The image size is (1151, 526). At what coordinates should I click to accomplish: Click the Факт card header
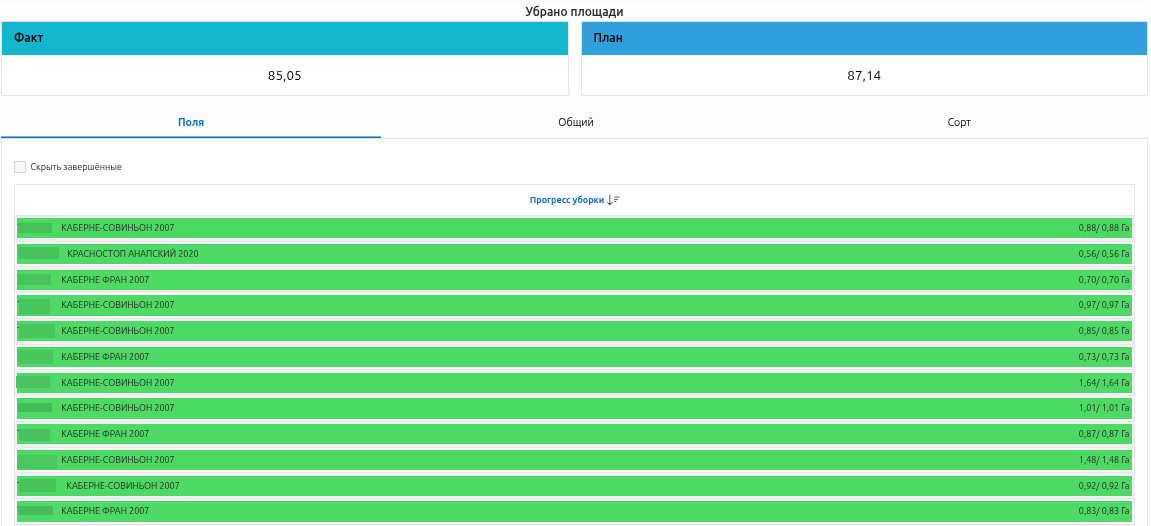pos(285,37)
